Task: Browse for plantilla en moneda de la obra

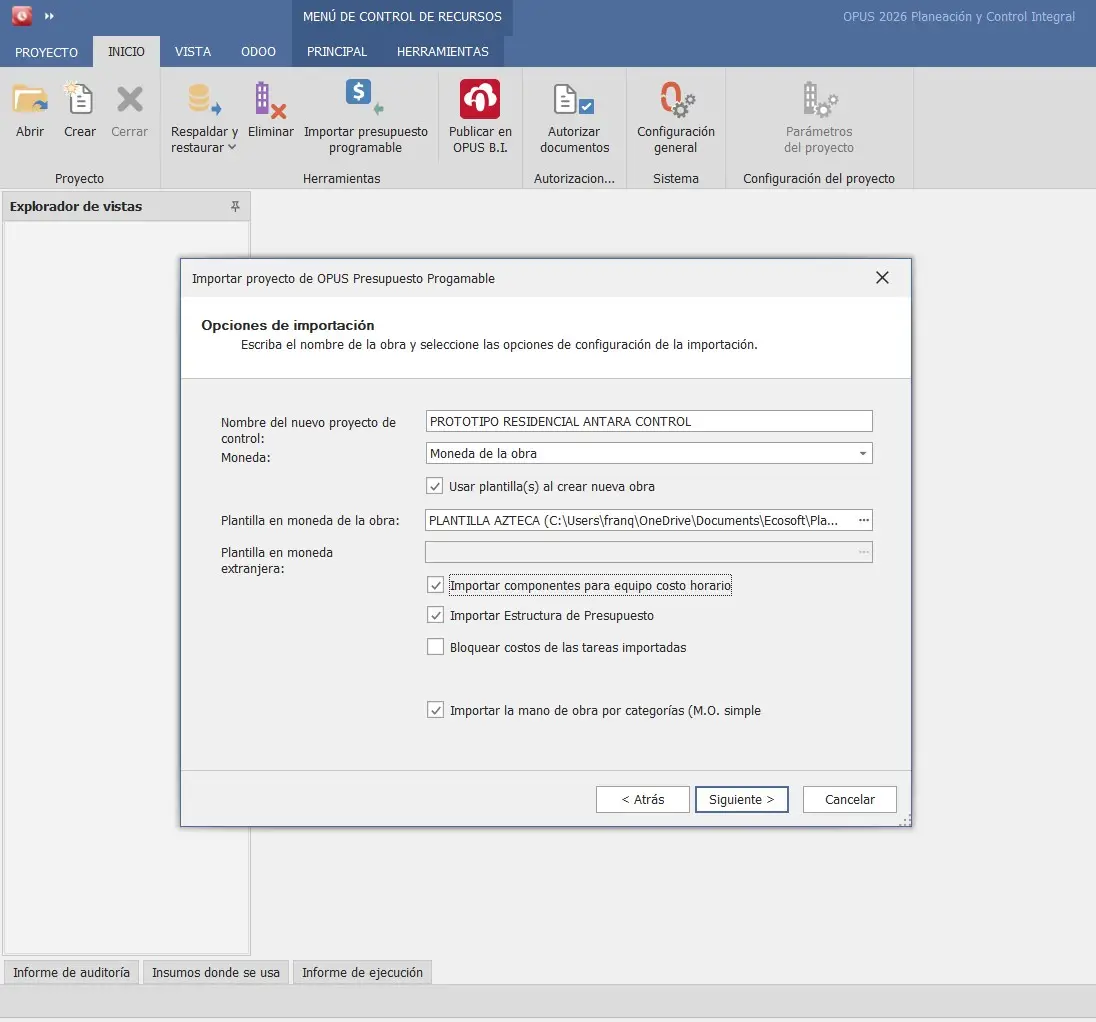Action: 863,520
